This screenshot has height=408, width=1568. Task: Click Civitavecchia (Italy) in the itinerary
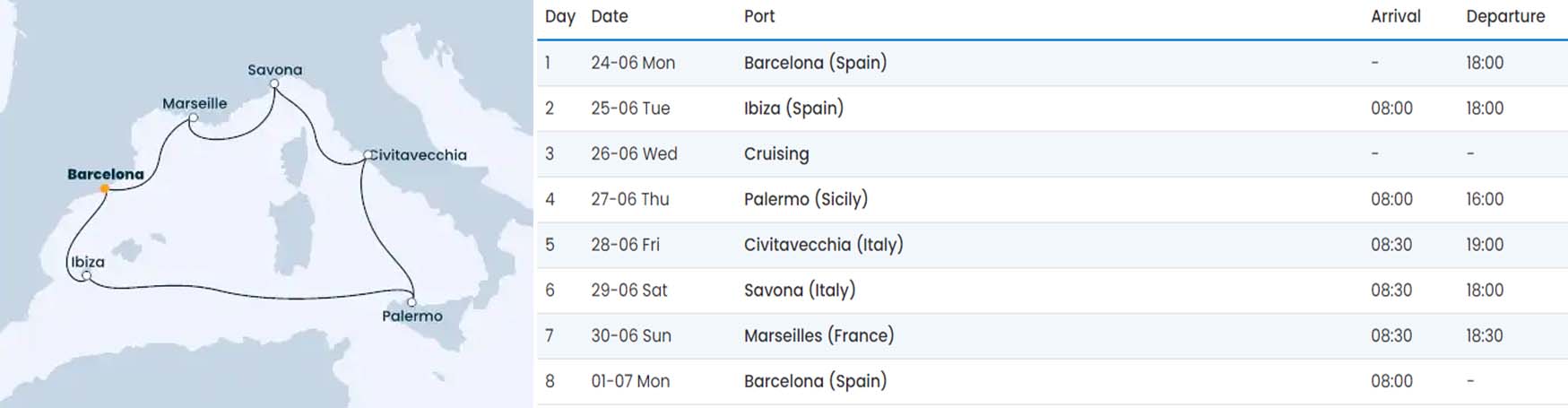tap(824, 245)
